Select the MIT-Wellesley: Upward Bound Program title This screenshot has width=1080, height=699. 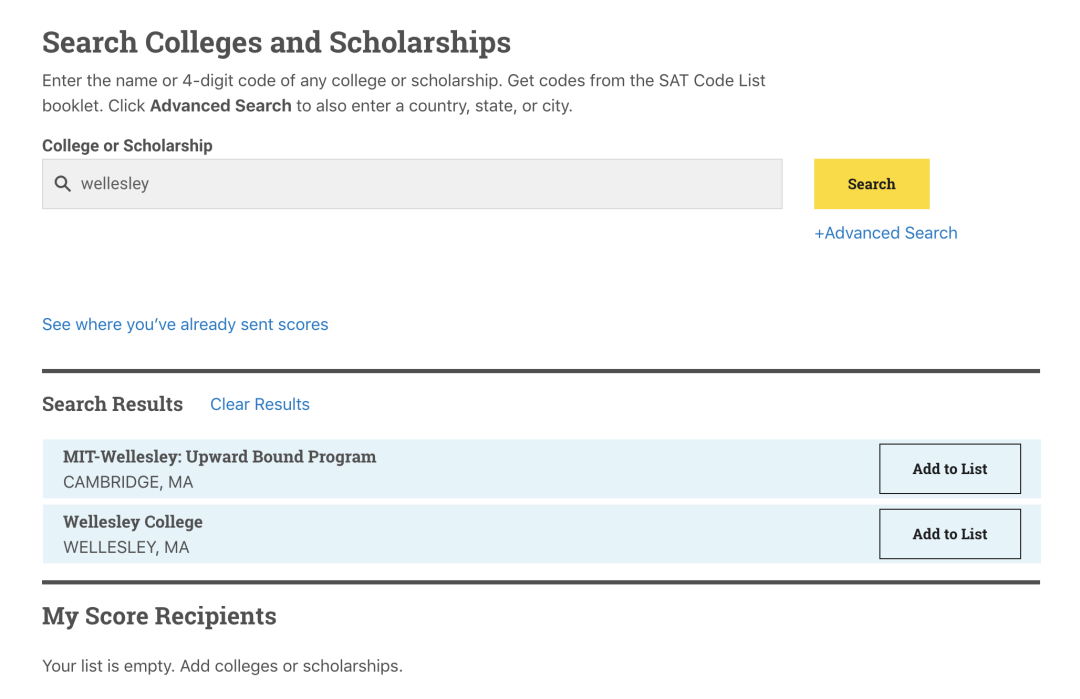pos(219,457)
